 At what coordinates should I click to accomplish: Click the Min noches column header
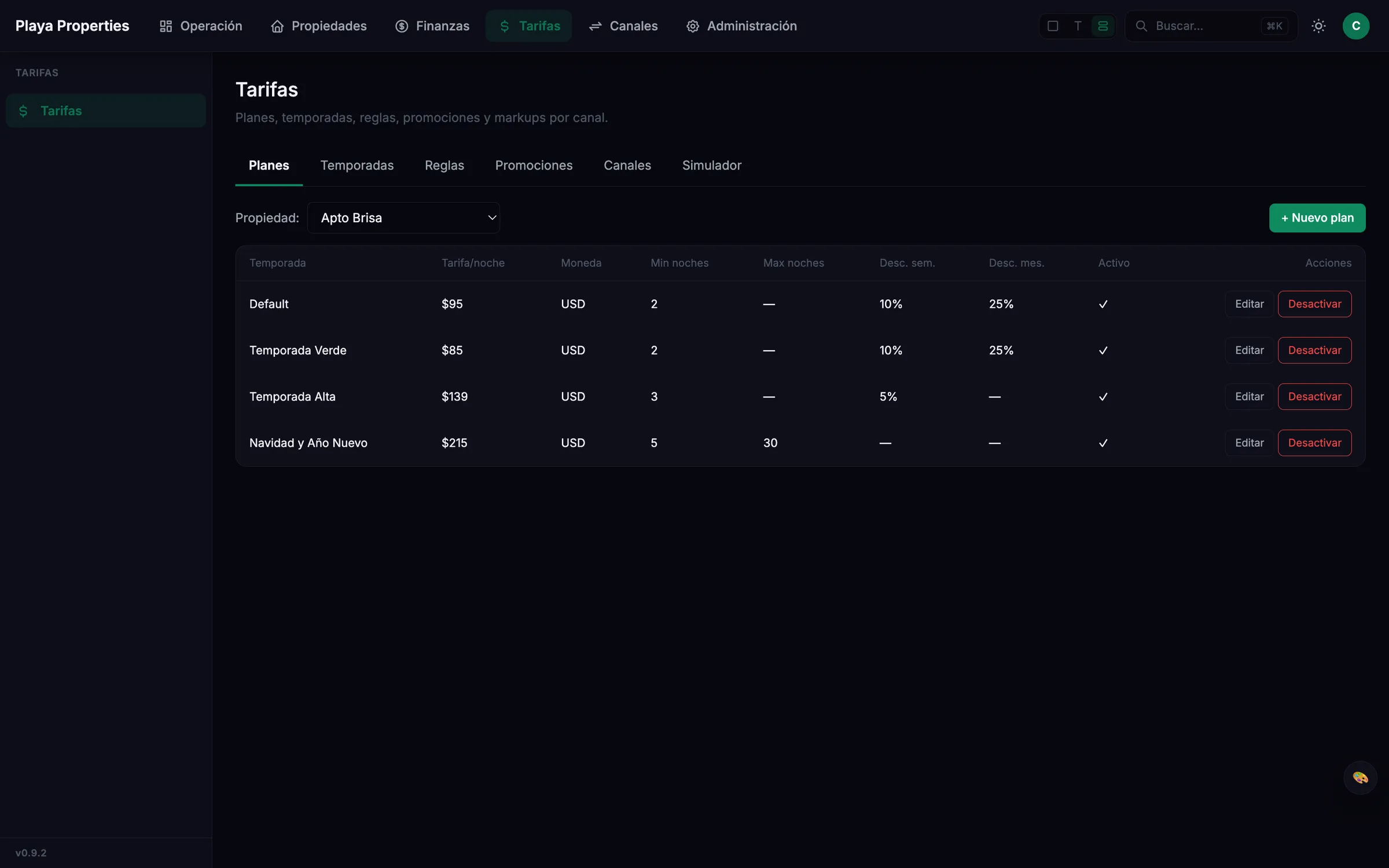tap(679, 263)
